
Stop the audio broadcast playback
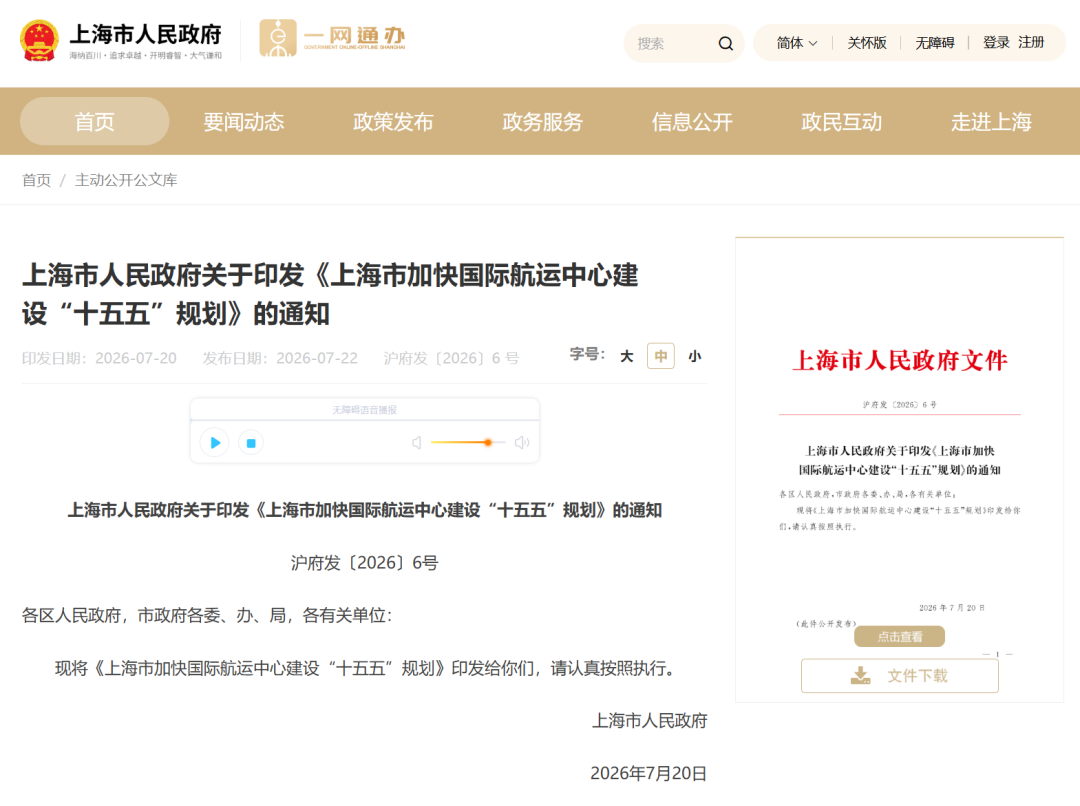(x=251, y=443)
